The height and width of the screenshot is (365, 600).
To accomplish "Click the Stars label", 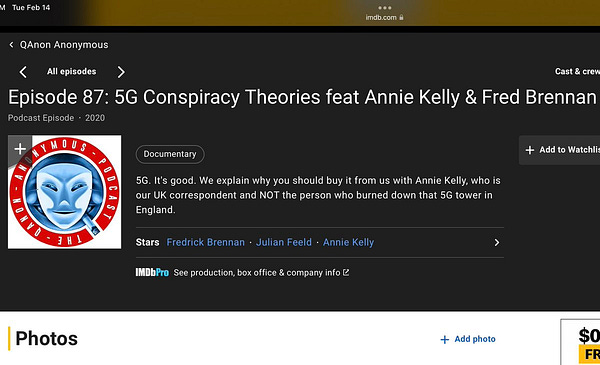I will 147,242.
